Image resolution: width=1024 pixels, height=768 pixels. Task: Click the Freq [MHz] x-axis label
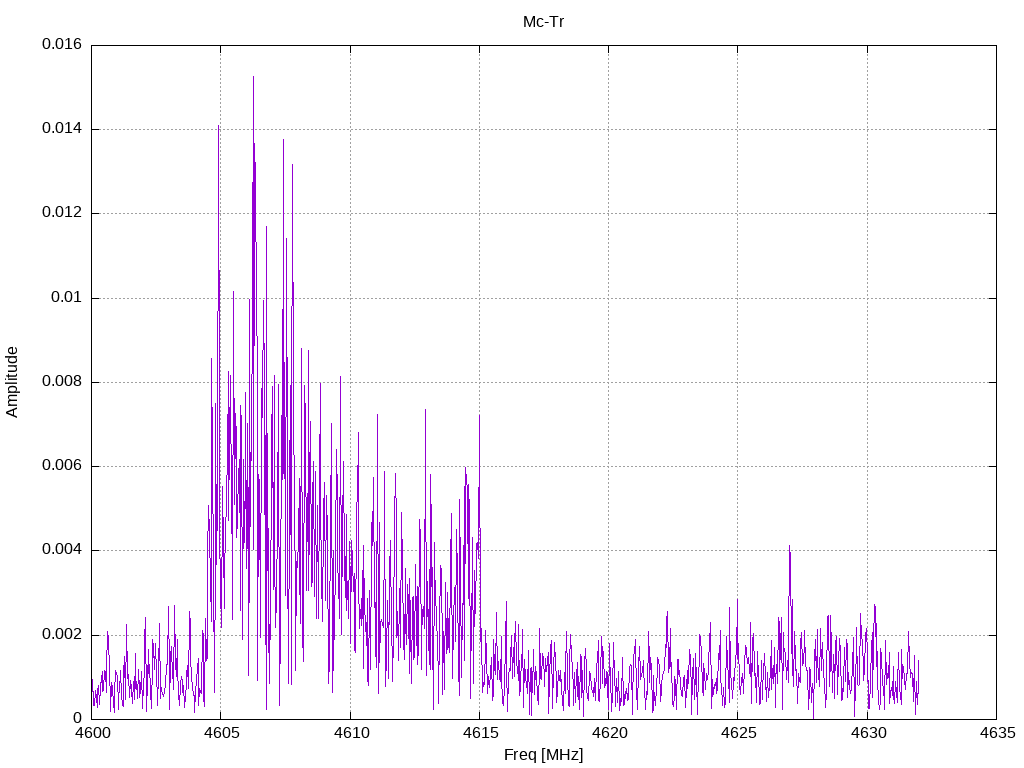[543, 755]
